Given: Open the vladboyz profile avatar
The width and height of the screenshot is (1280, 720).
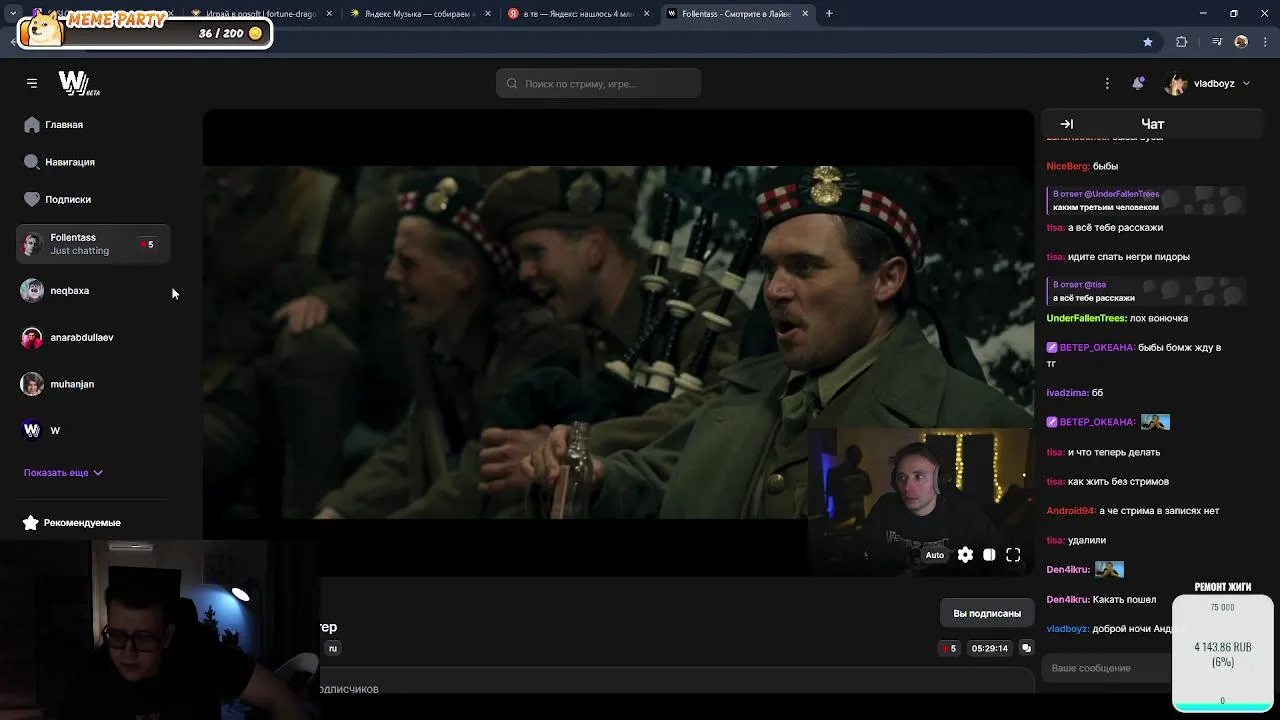Looking at the screenshot, I should tap(1176, 83).
